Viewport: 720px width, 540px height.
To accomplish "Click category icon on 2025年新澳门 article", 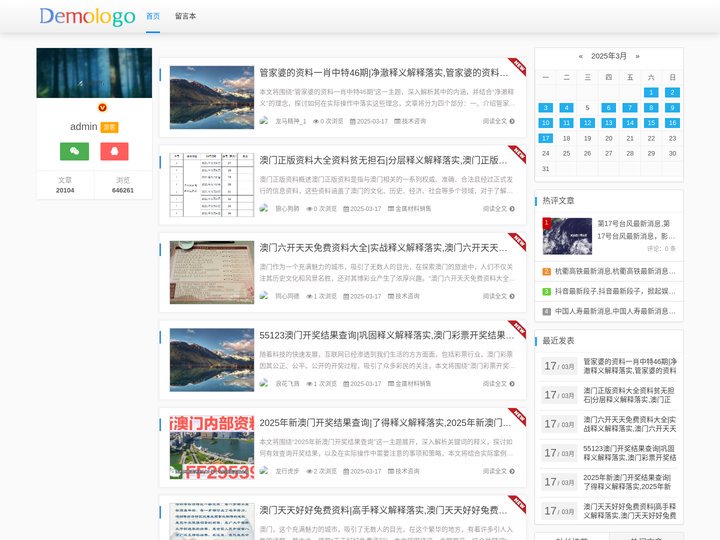I will [x=391, y=471].
